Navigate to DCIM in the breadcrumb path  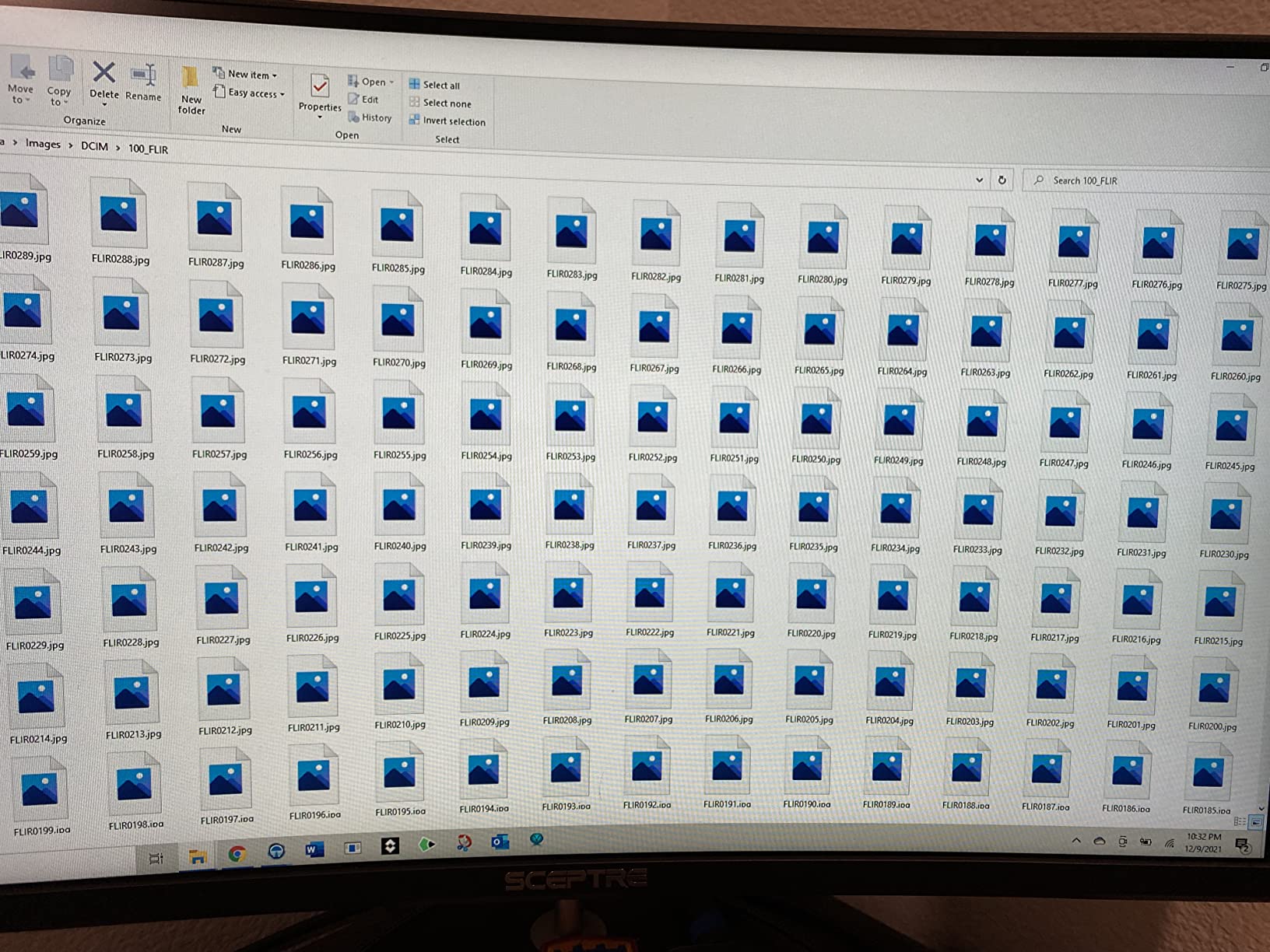[95, 146]
